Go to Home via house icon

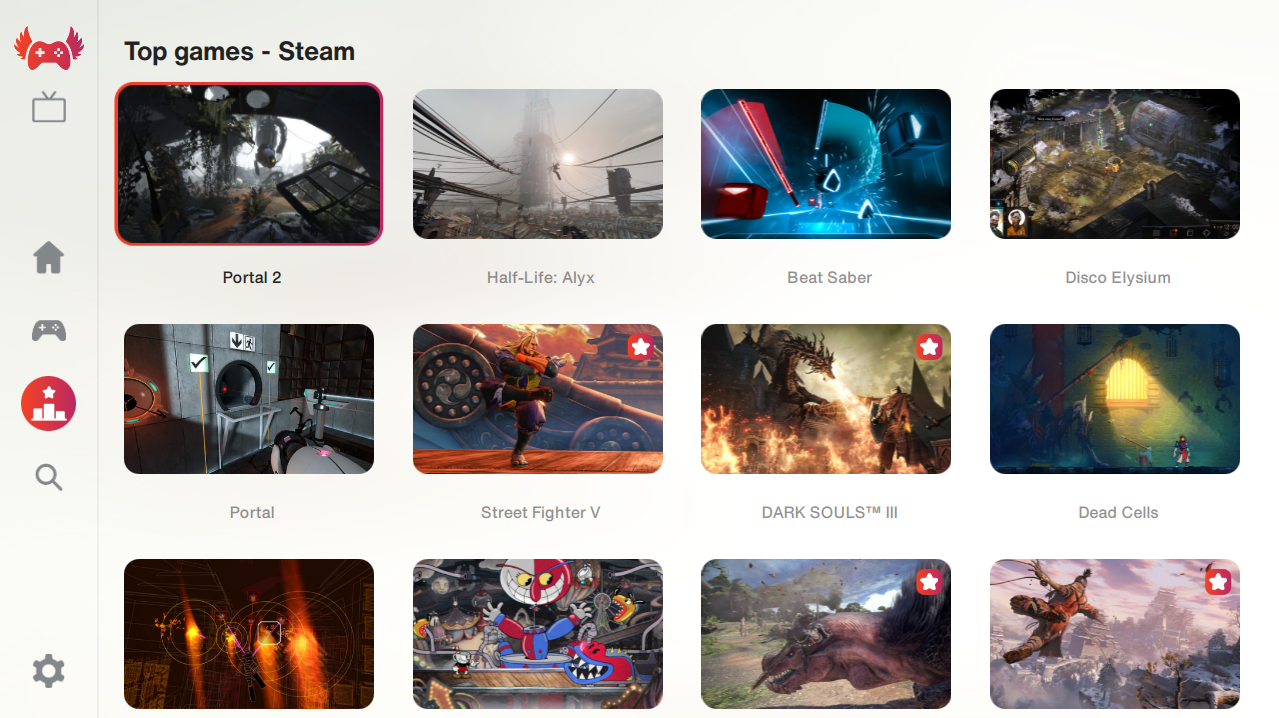(x=48, y=258)
